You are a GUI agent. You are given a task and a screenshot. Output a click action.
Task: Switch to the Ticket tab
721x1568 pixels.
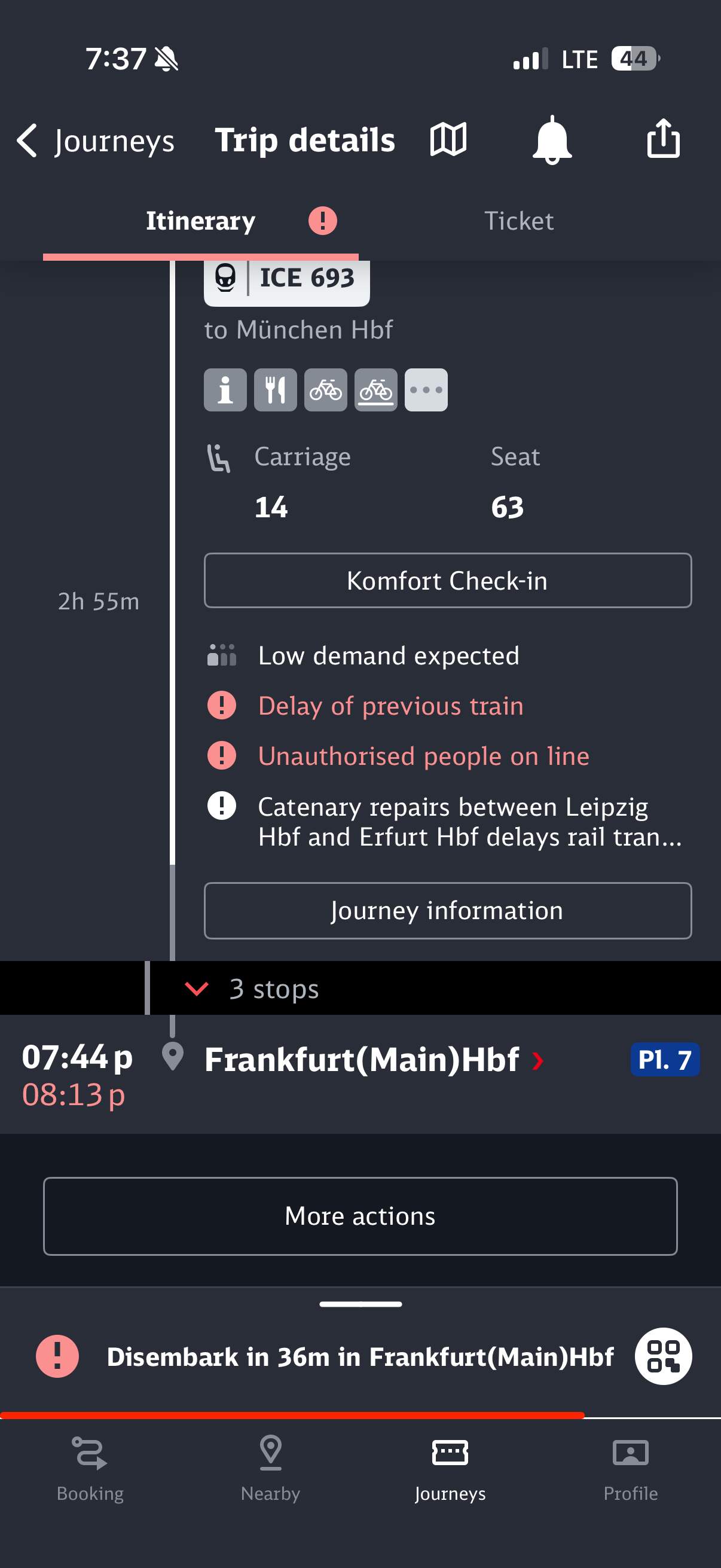coord(518,220)
